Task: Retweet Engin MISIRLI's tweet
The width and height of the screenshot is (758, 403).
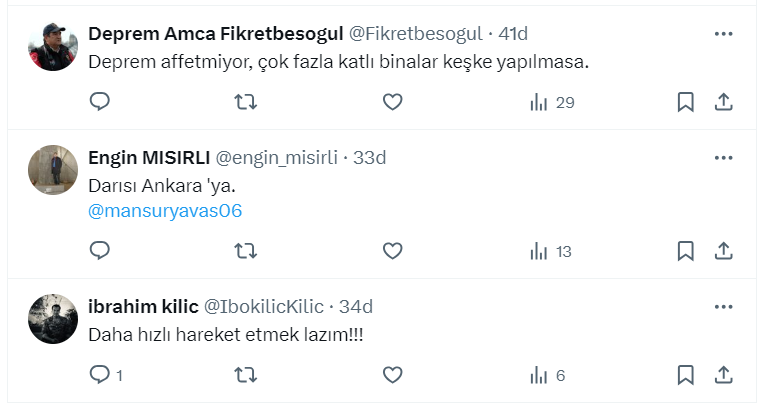Action: click(245, 251)
